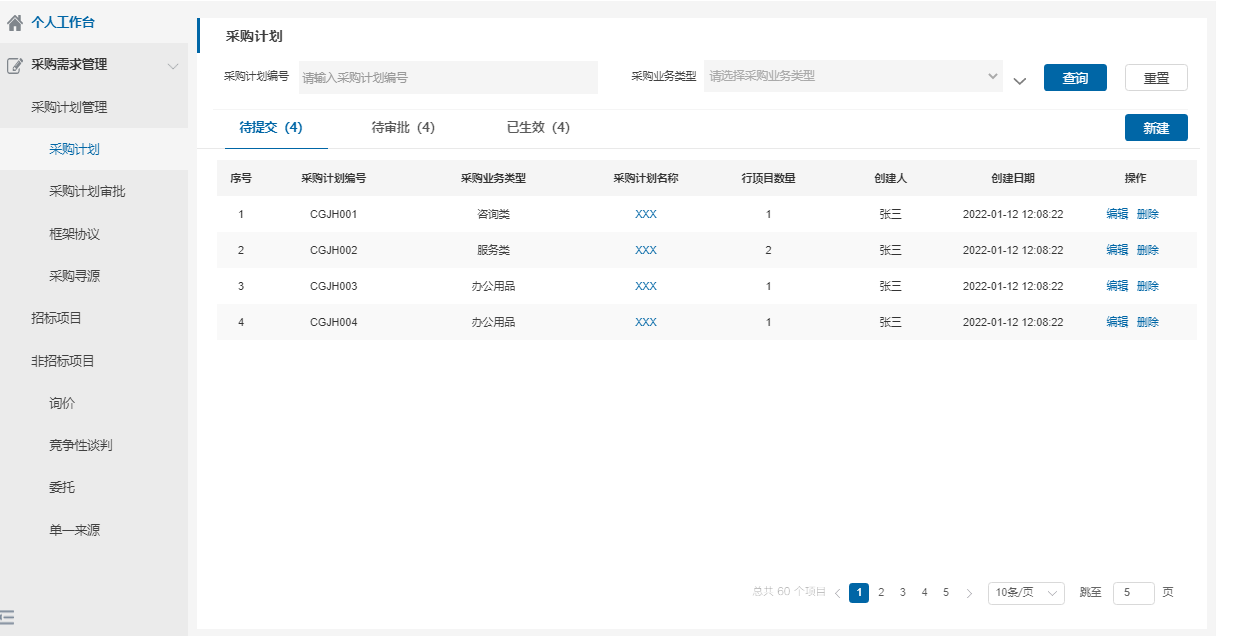Open 询价 menu item

click(62, 404)
